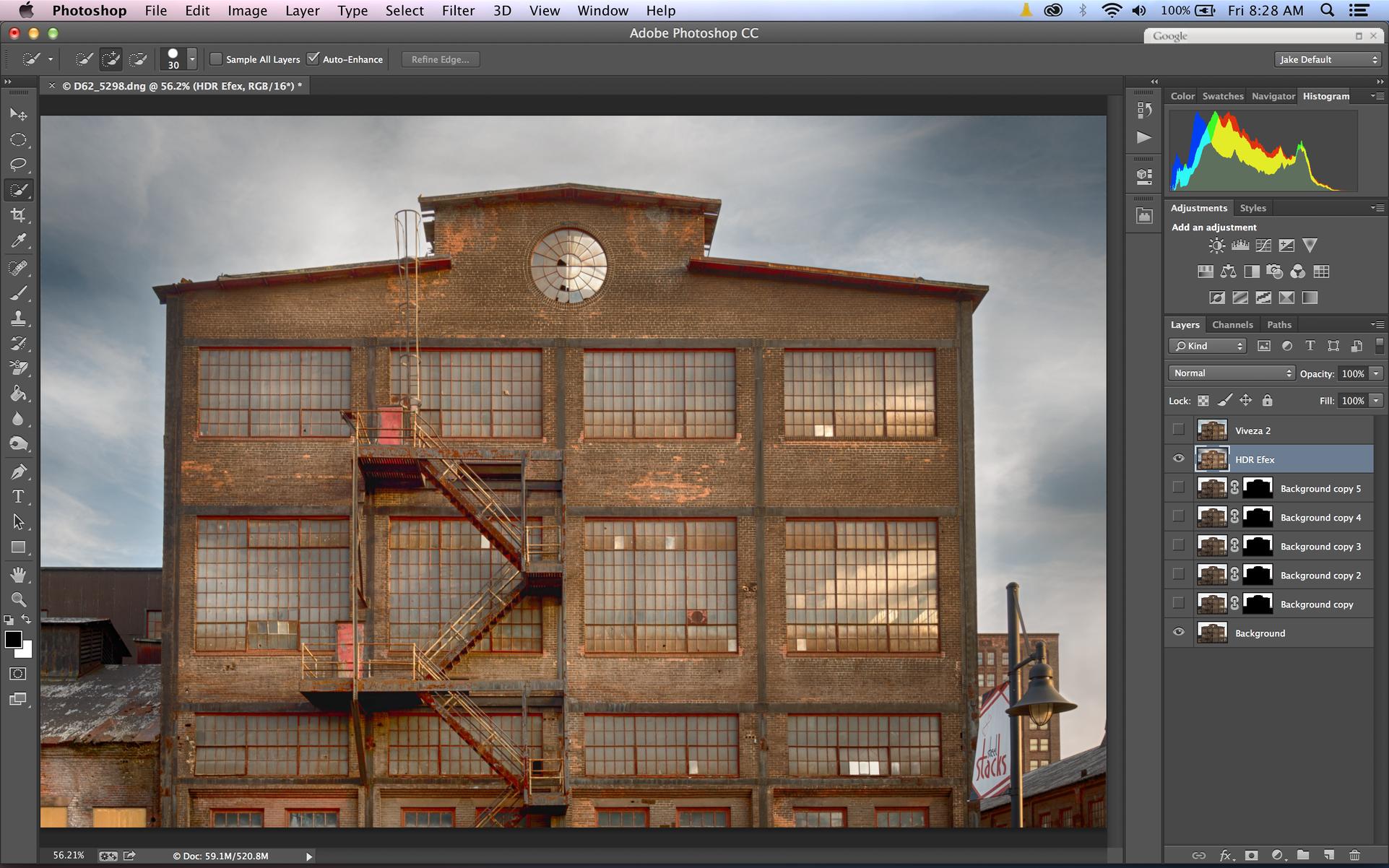The height and width of the screenshot is (868, 1389).
Task: Select the Zoom tool in toolbar
Action: [x=18, y=599]
